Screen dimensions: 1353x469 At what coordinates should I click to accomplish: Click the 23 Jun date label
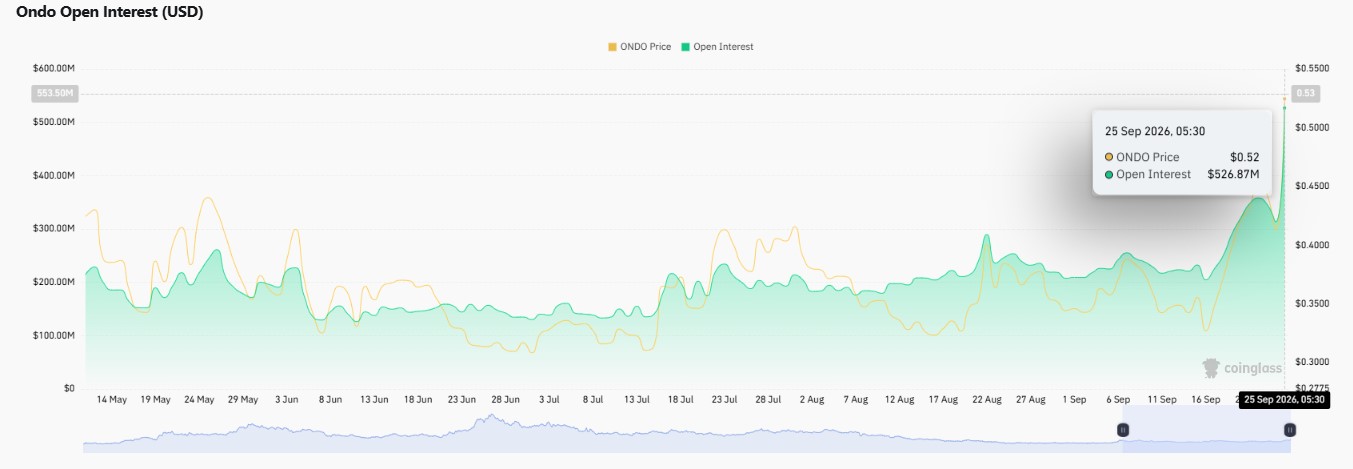pyautogui.click(x=461, y=399)
